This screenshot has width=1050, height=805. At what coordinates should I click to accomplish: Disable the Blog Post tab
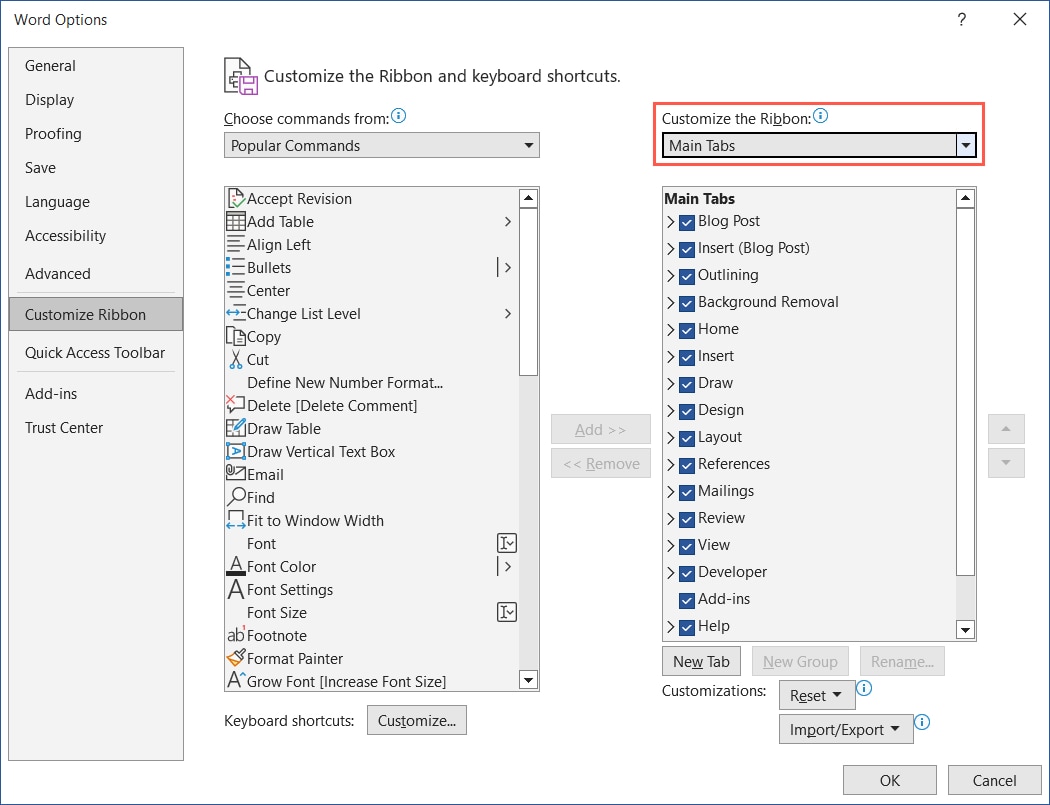tap(686, 221)
